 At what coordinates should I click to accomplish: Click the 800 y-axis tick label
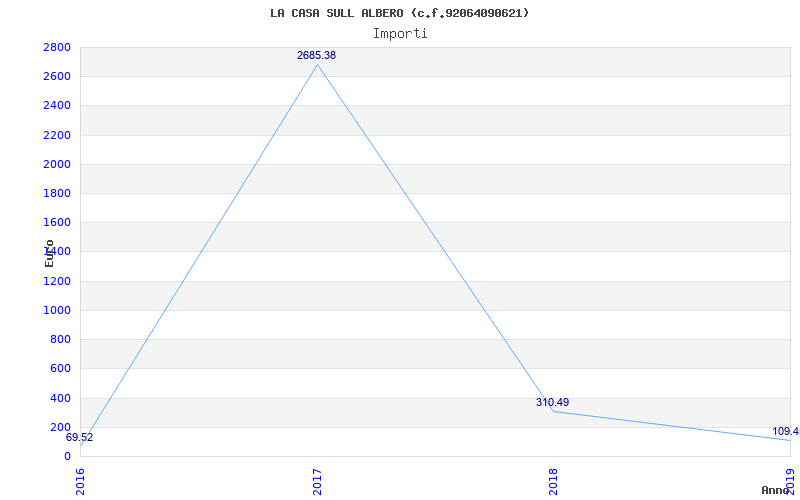pyautogui.click(x=60, y=339)
